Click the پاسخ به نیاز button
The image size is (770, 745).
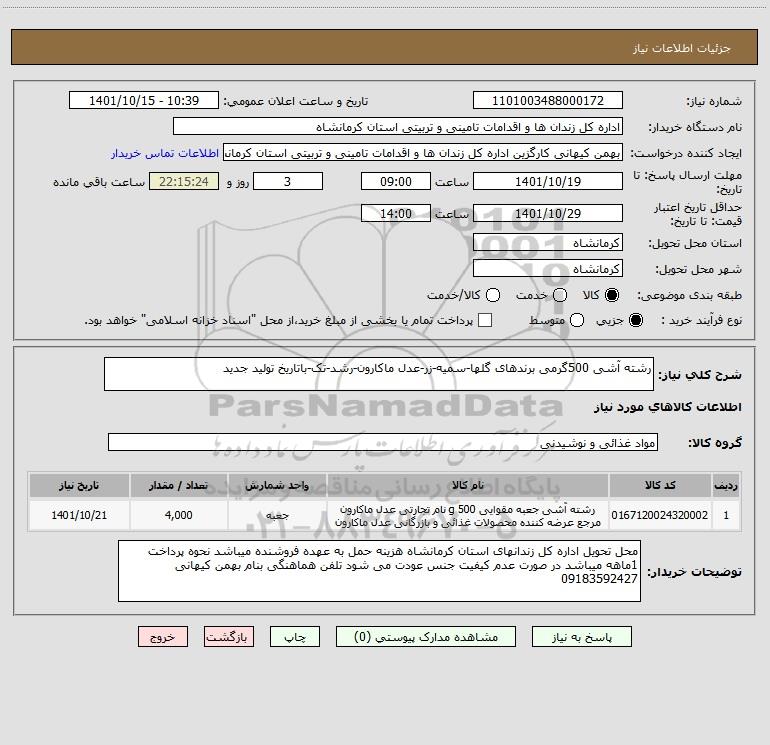pyautogui.click(x=581, y=637)
